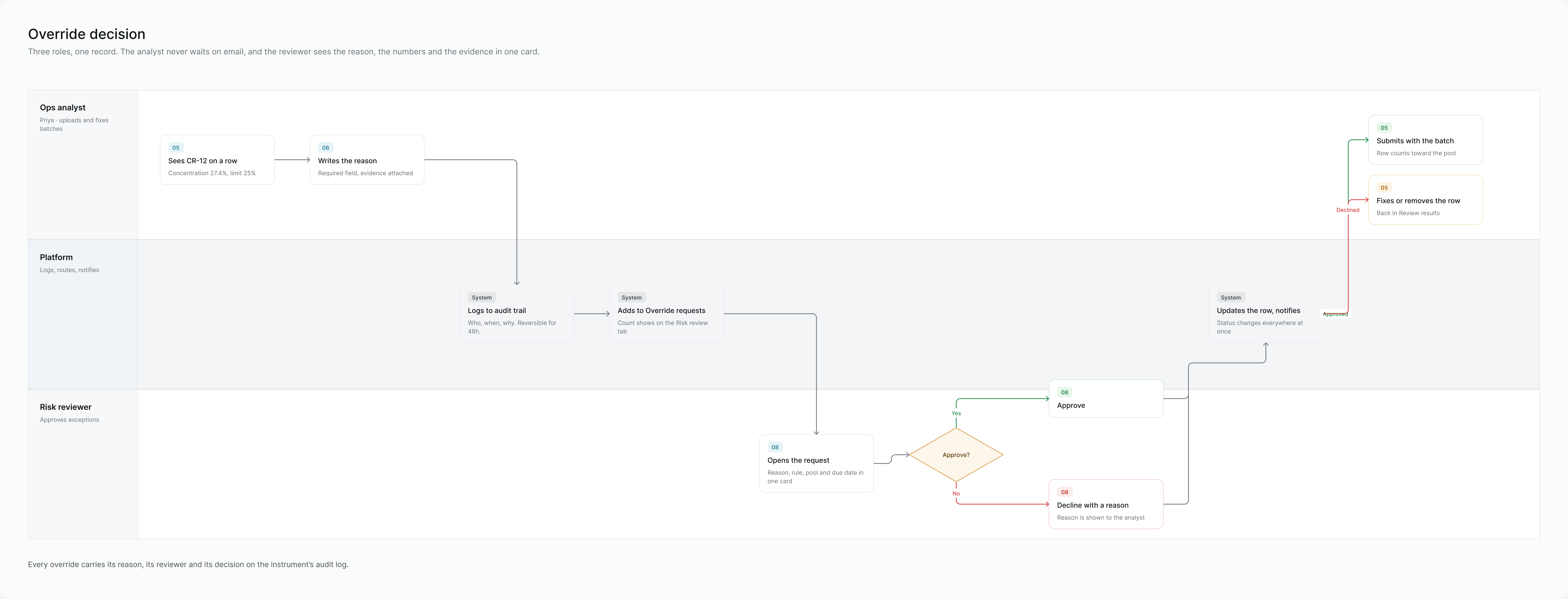Select the "Platform" swimlane label
This screenshot has width=1568, height=599.
56,258
